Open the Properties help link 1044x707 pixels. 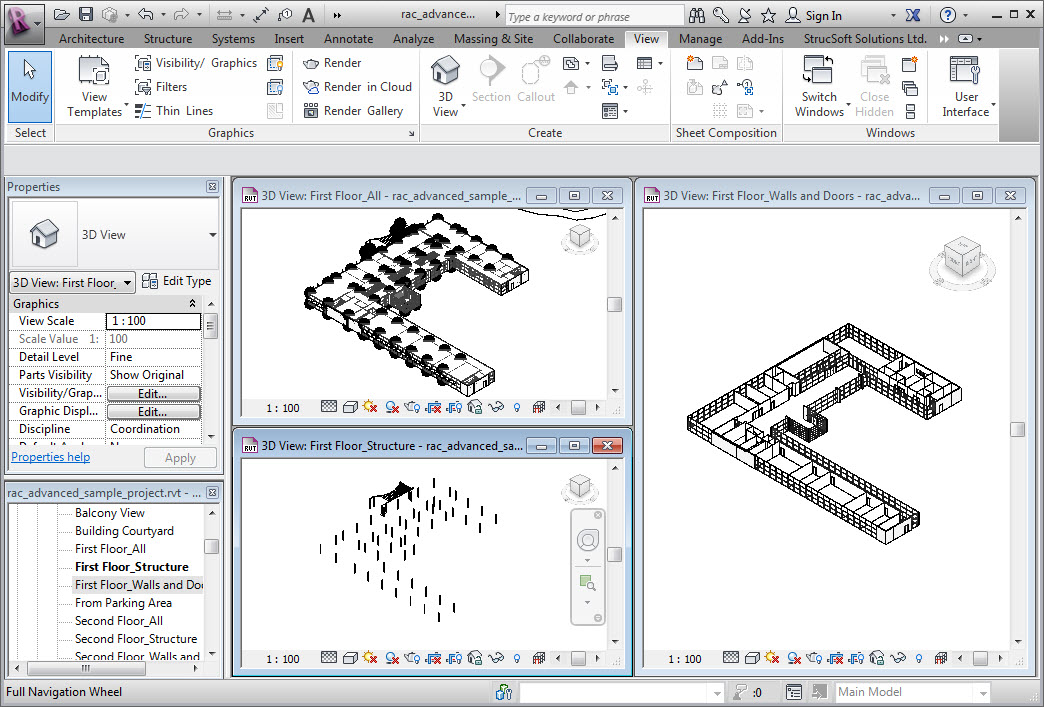tap(50, 457)
